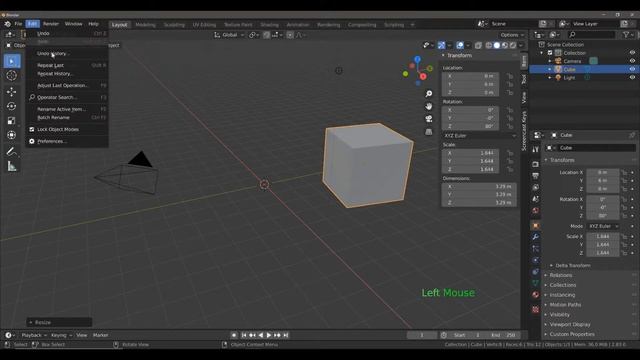640x360 pixels.
Task: Jump to the timeline end frame
Action: (x=286, y=335)
